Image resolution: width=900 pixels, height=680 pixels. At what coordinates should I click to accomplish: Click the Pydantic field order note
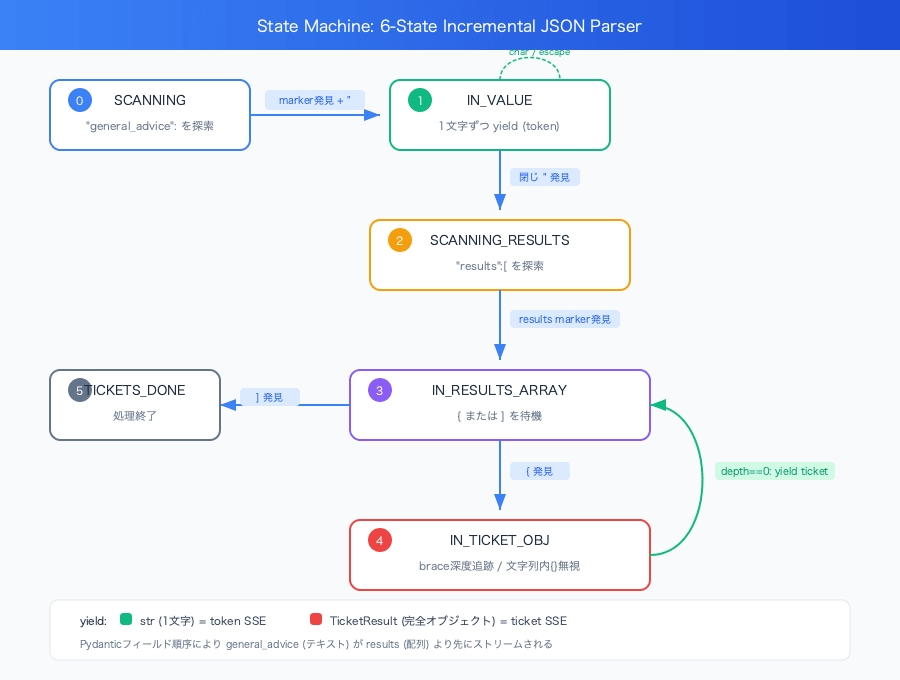pyautogui.click(x=316, y=644)
